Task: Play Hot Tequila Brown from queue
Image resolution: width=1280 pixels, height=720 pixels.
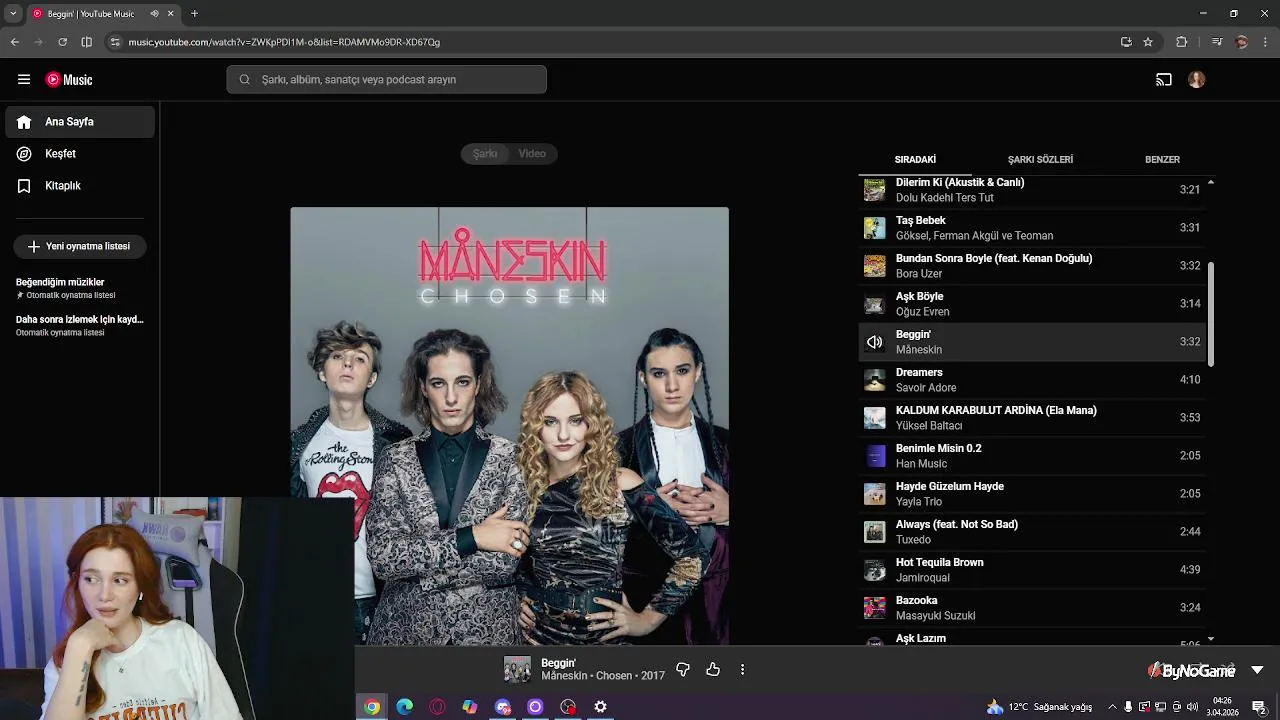Action: [1032, 570]
